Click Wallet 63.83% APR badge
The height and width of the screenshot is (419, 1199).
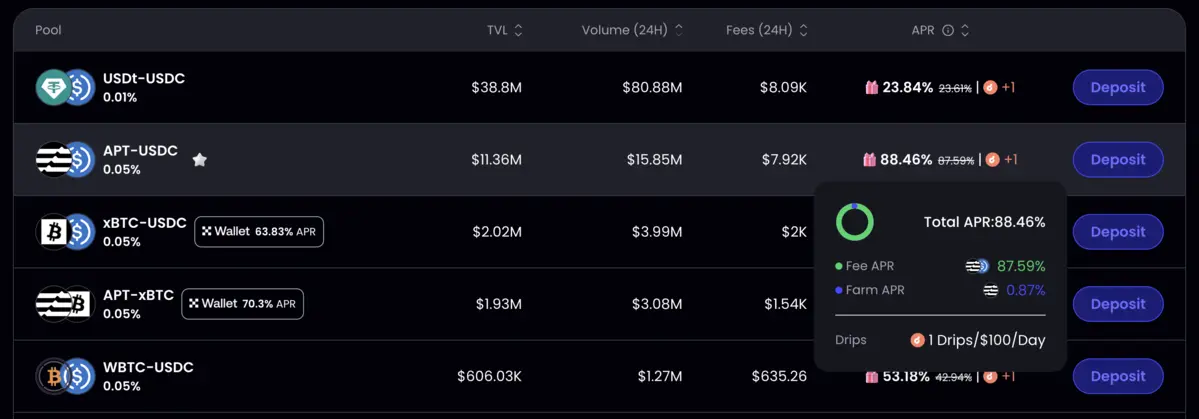(x=259, y=232)
